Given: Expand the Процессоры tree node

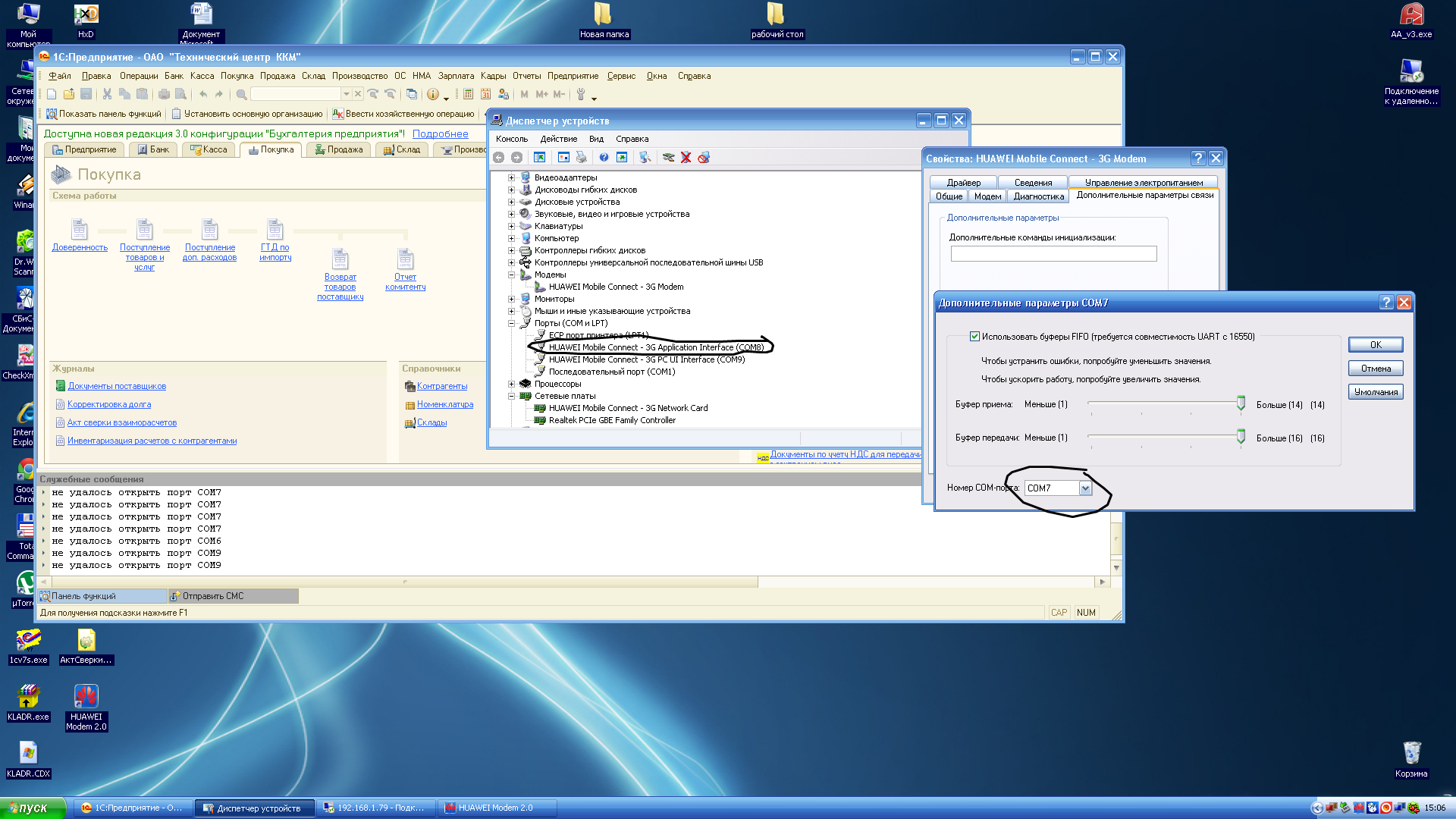Looking at the screenshot, I should [511, 384].
